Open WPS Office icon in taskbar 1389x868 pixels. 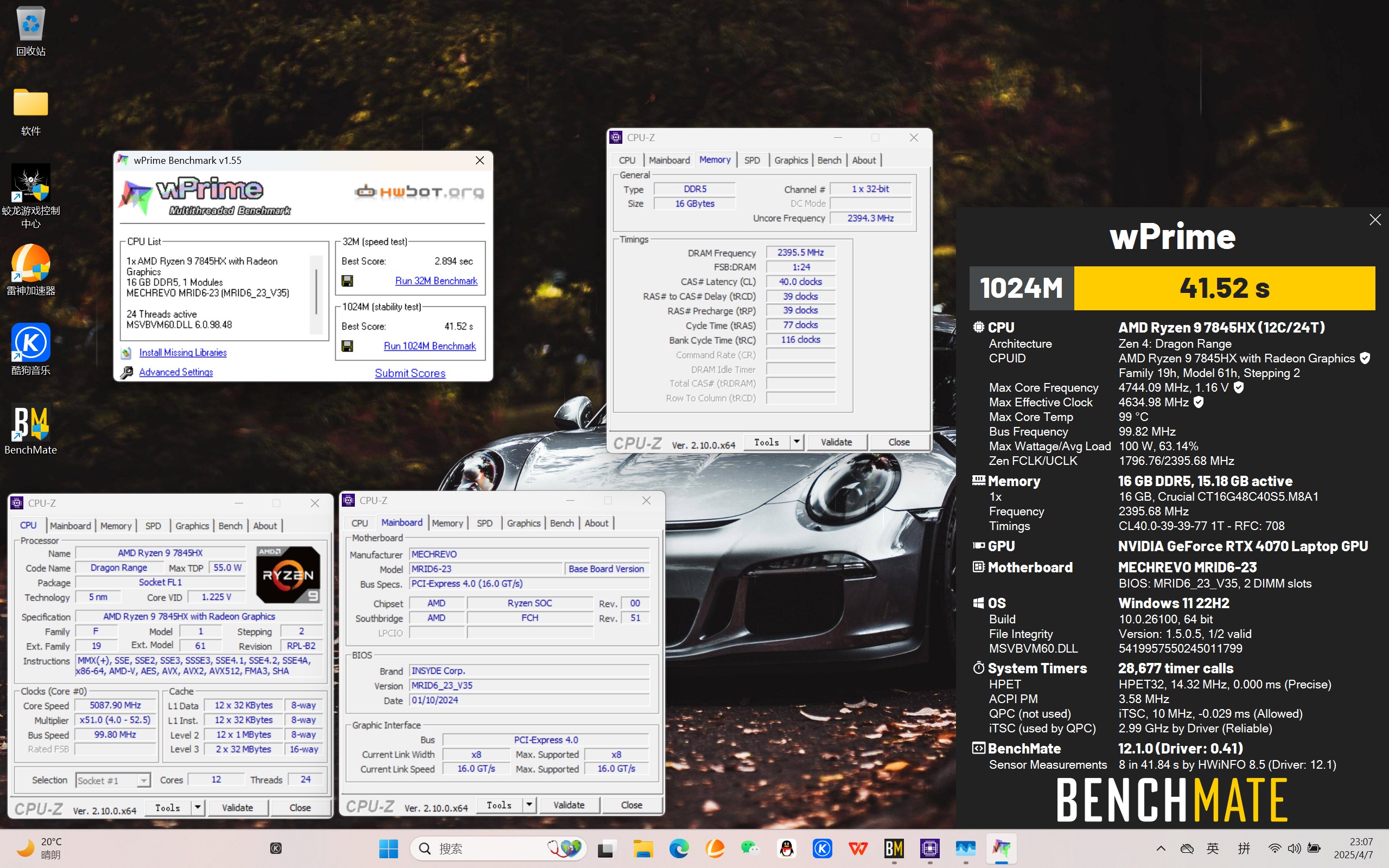[858, 848]
